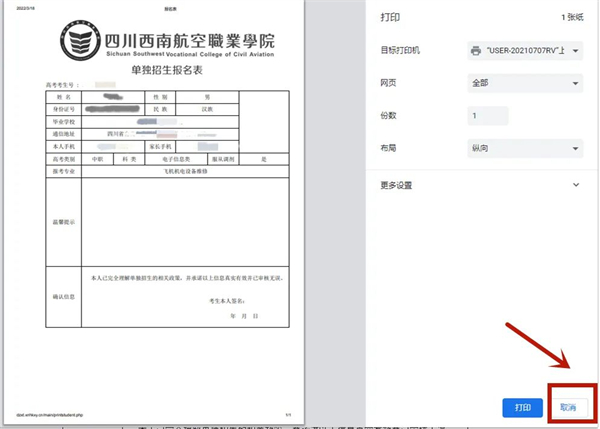Click the 单独招生报名表 title in preview
This screenshot has height=429, width=600.
pos(167,70)
